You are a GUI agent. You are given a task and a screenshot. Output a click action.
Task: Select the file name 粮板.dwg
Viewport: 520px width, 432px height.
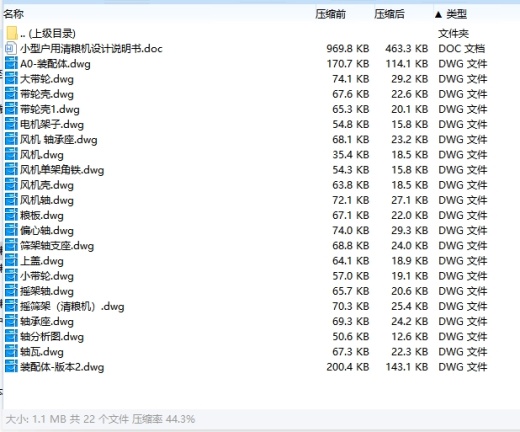click(42, 215)
